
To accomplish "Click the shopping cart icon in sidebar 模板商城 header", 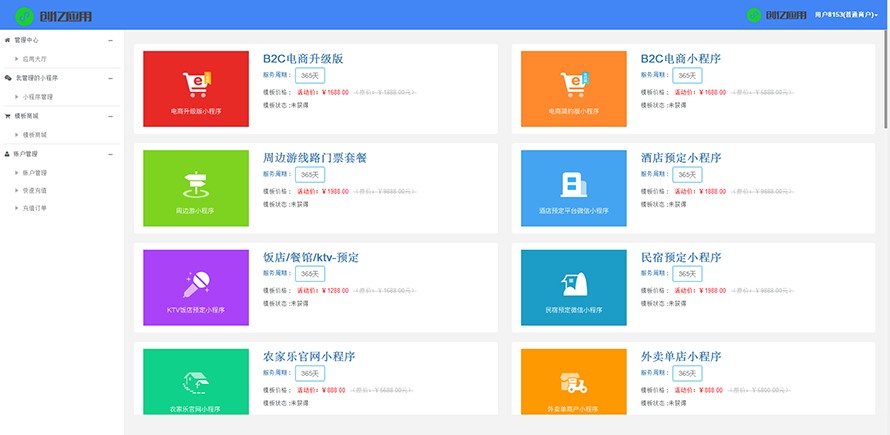I will [x=7, y=116].
